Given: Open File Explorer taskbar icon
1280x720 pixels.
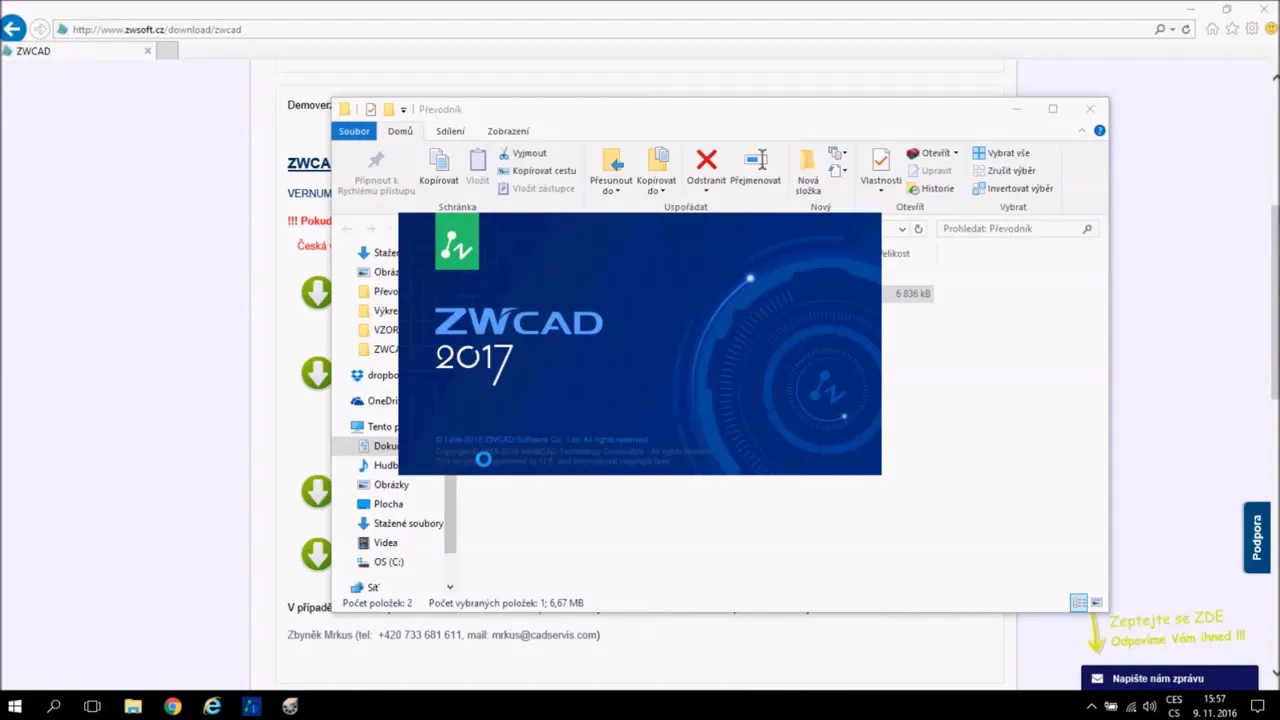Looking at the screenshot, I should click(133, 706).
